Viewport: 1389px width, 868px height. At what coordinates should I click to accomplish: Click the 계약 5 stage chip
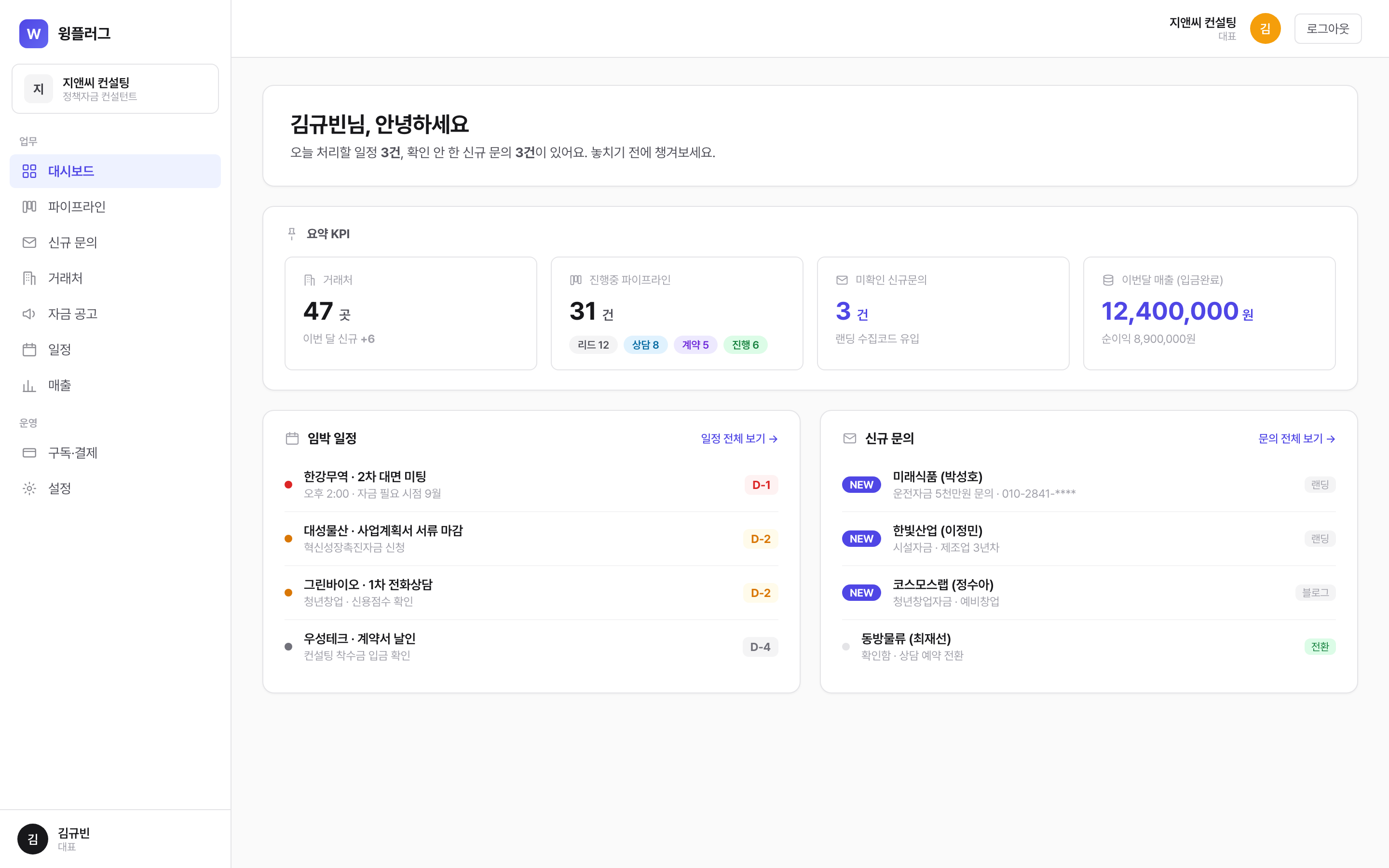point(695,345)
